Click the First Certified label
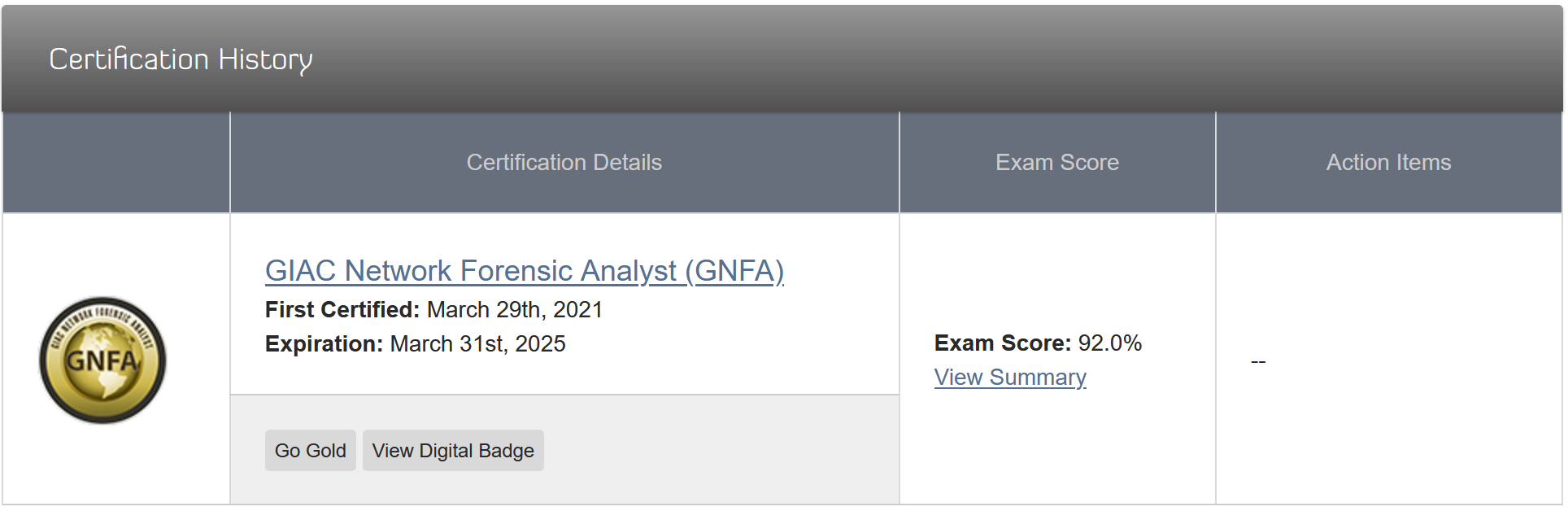Image resolution: width=1568 pixels, height=511 pixels. point(342,310)
